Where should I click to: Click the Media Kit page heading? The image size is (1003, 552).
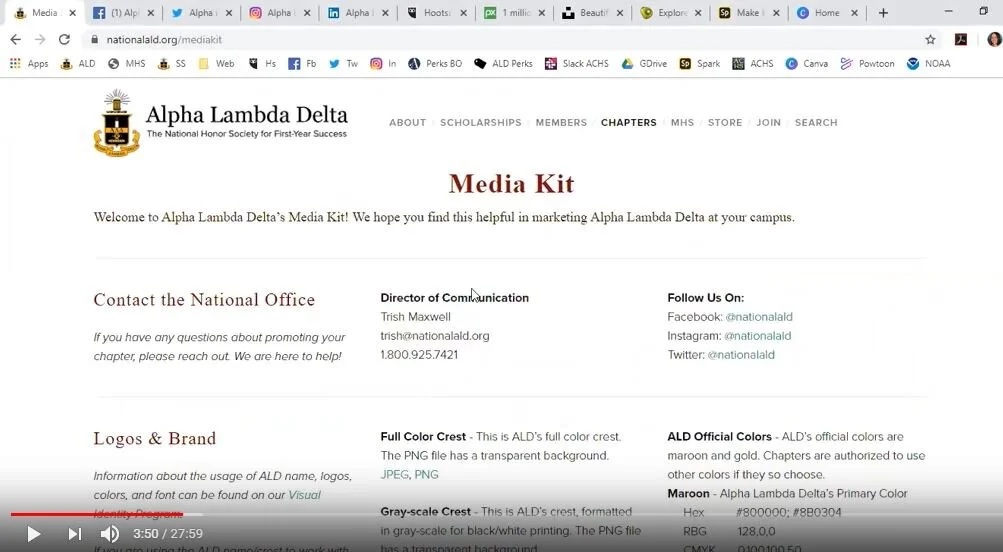511,184
